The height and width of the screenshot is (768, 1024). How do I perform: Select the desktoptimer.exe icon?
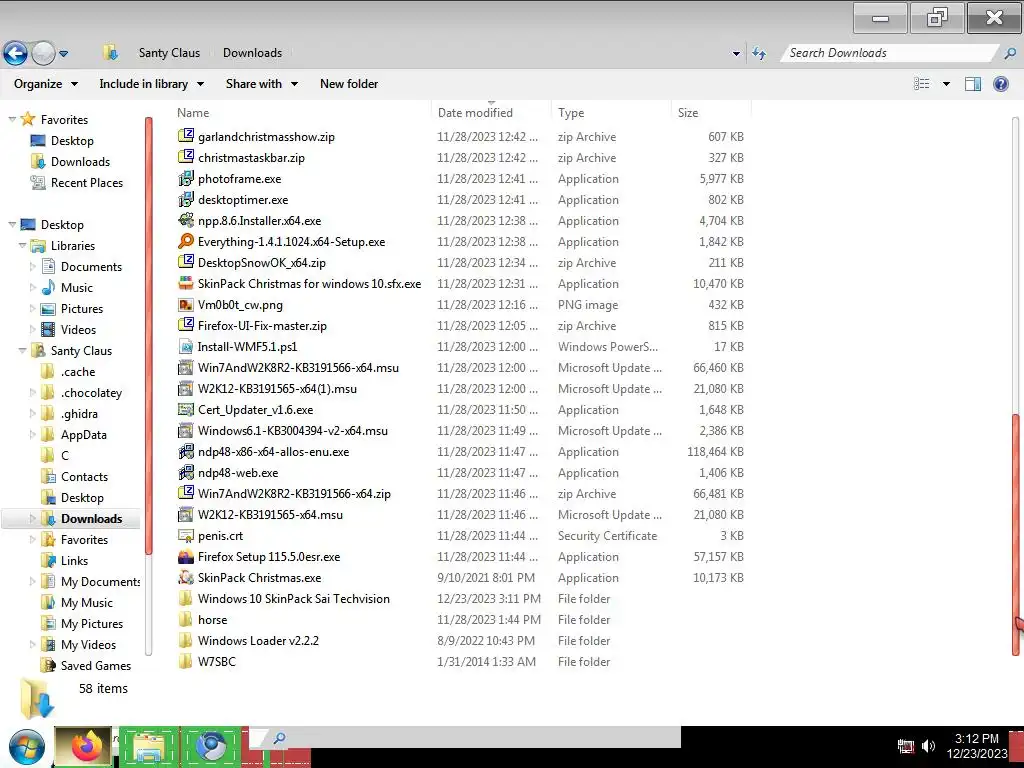pos(186,199)
